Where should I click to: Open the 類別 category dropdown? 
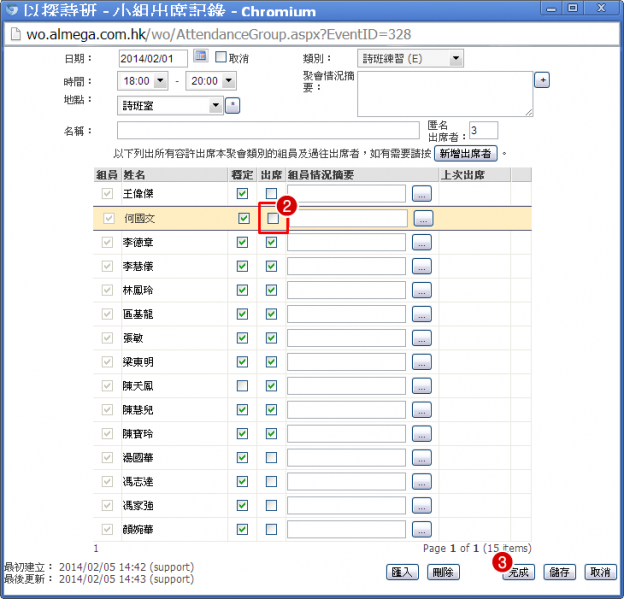tap(410, 59)
